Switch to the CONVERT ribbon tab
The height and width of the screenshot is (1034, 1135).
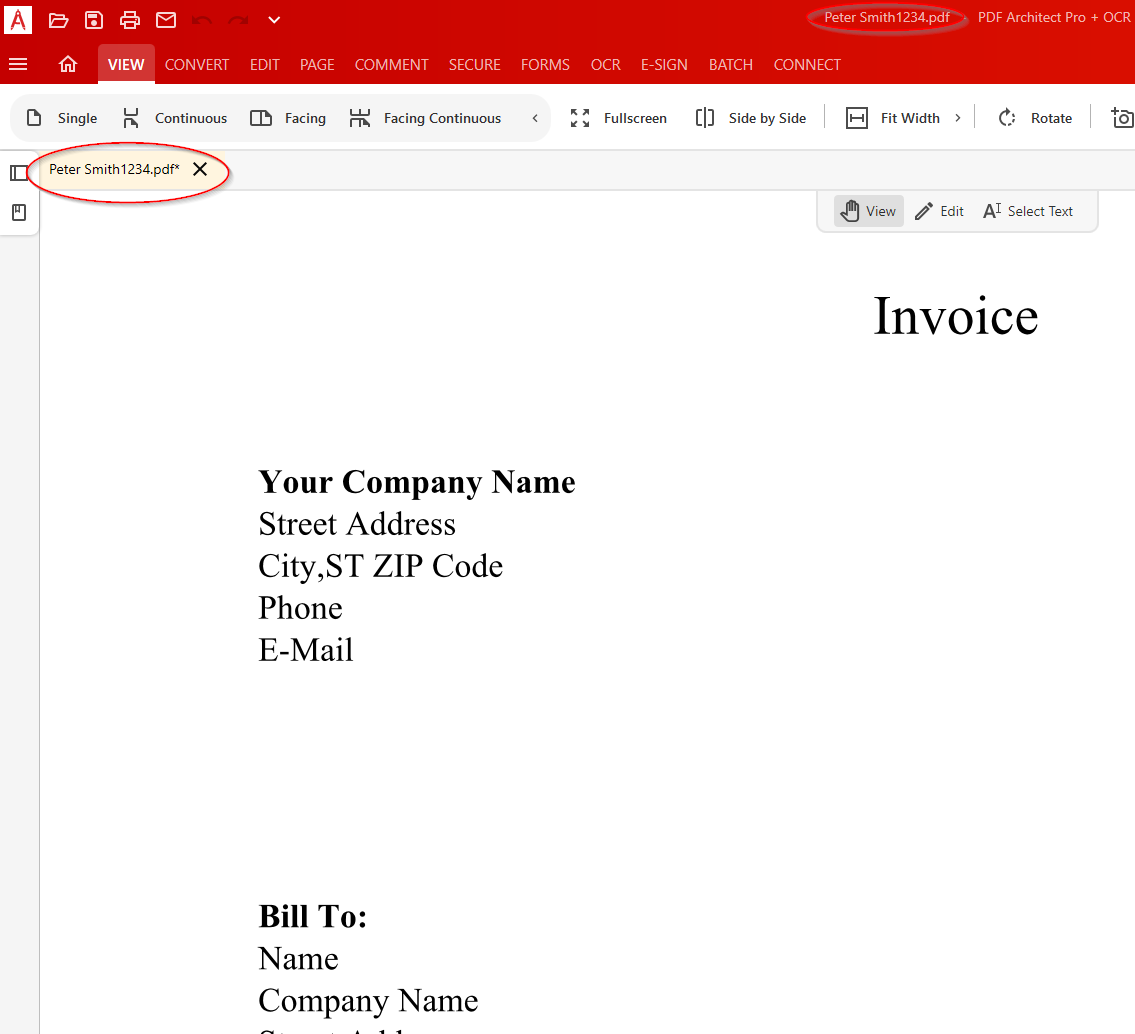[197, 64]
